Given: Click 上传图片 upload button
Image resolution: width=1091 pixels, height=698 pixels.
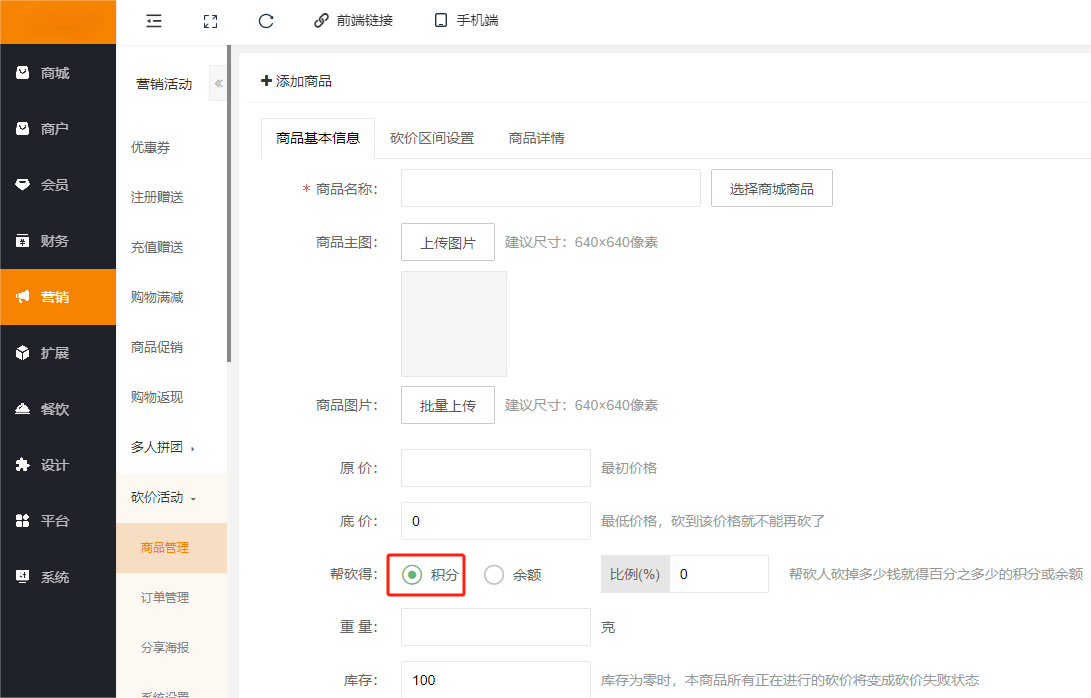Looking at the screenshot, I should pyautogui.click(x=447, y=242).
